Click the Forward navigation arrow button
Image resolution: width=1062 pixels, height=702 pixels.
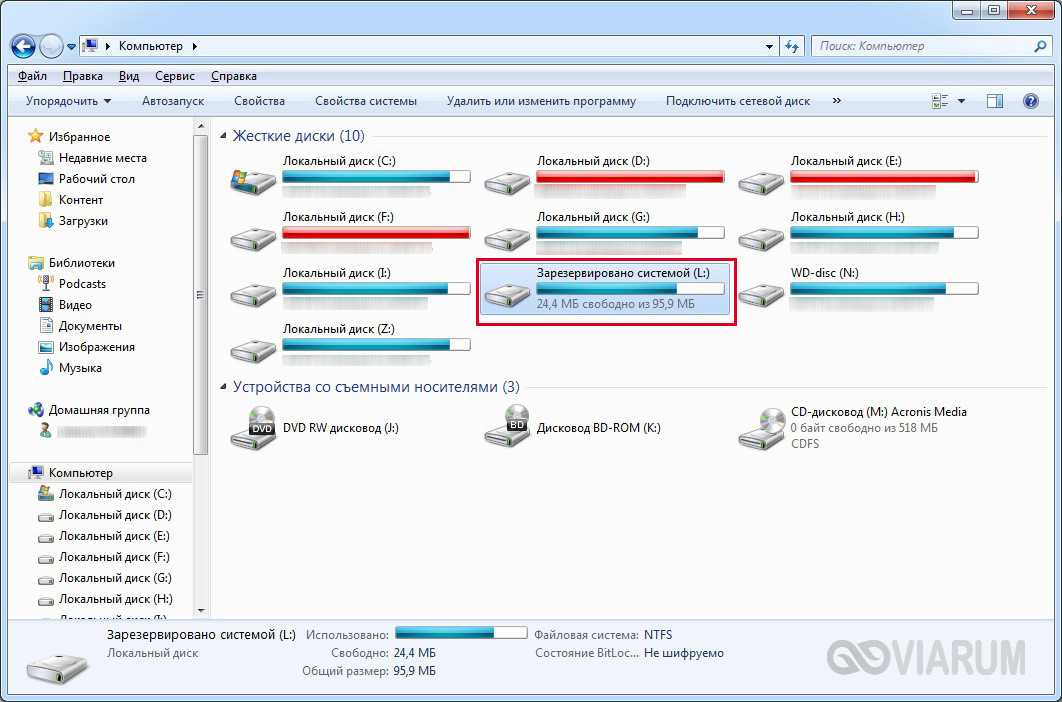pyautogui.click(x=51, y=46)
